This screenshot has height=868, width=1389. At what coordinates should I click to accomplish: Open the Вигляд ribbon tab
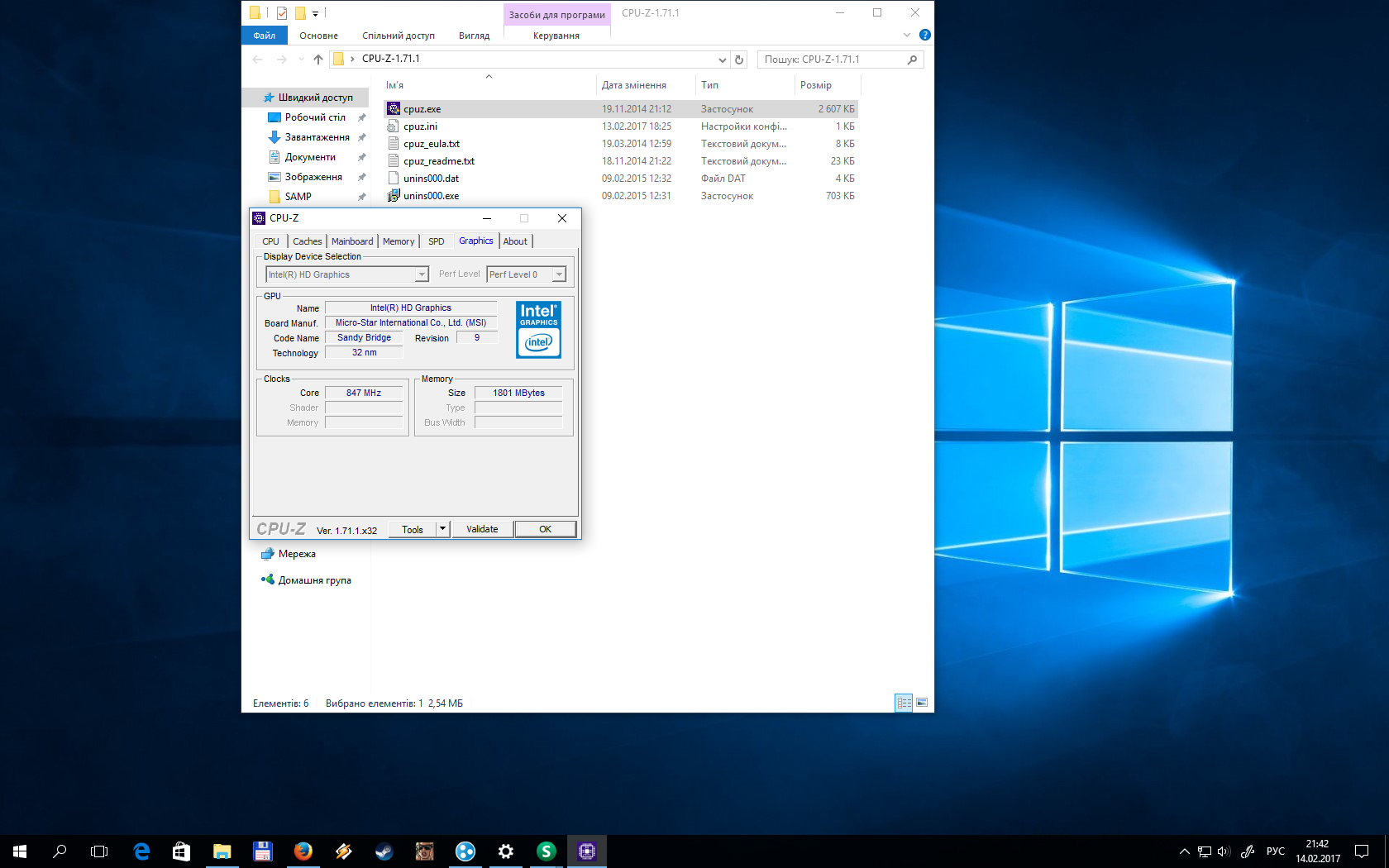point(474,36)
